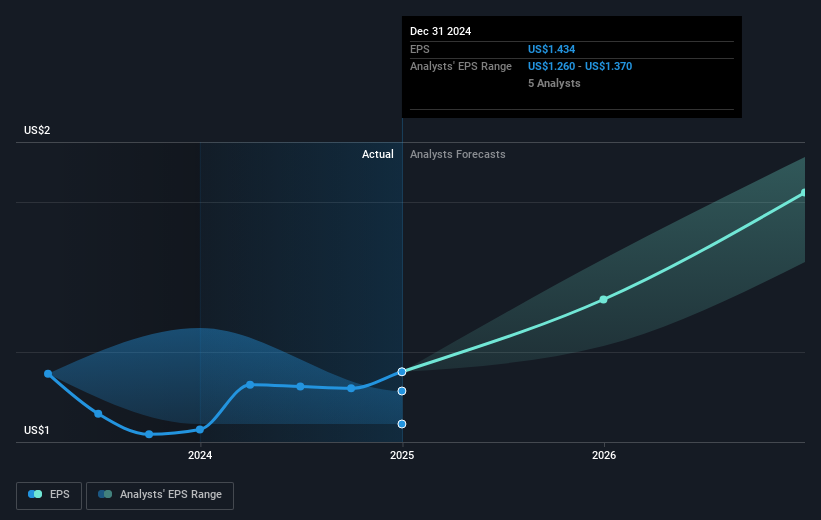Click the 2024 x-axis label

200,455
